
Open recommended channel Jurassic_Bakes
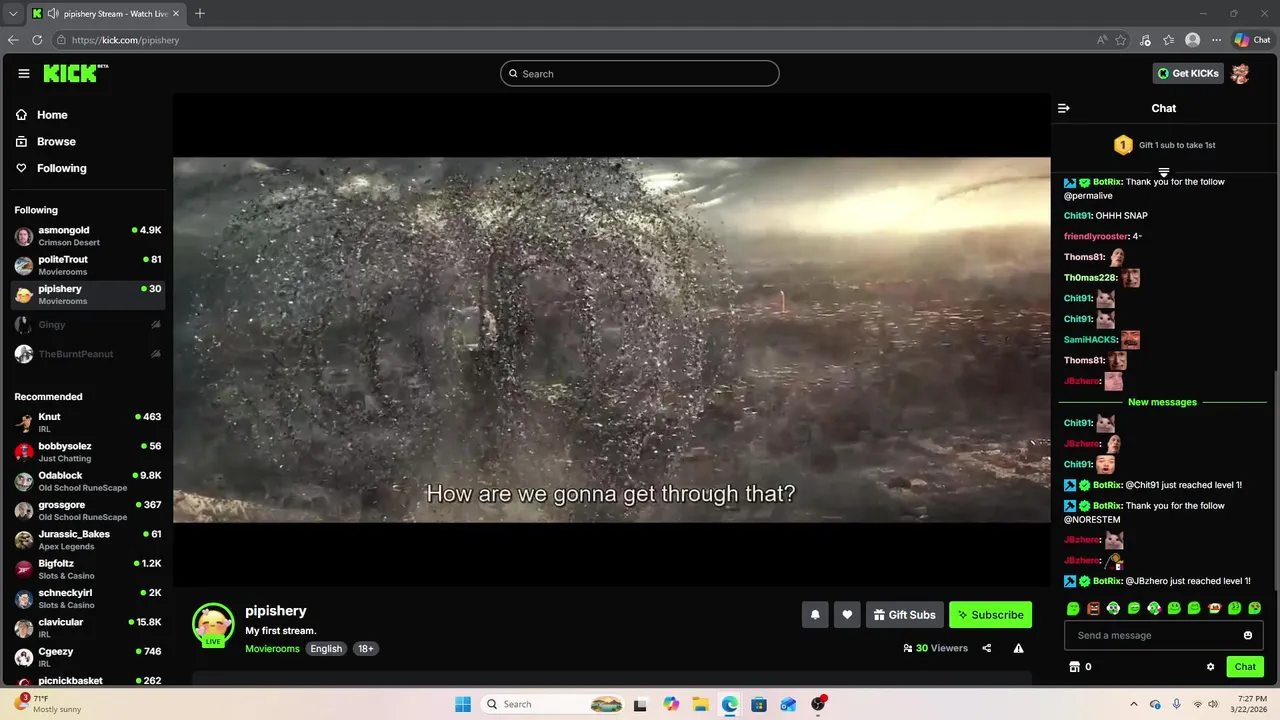tap(88, 539)
